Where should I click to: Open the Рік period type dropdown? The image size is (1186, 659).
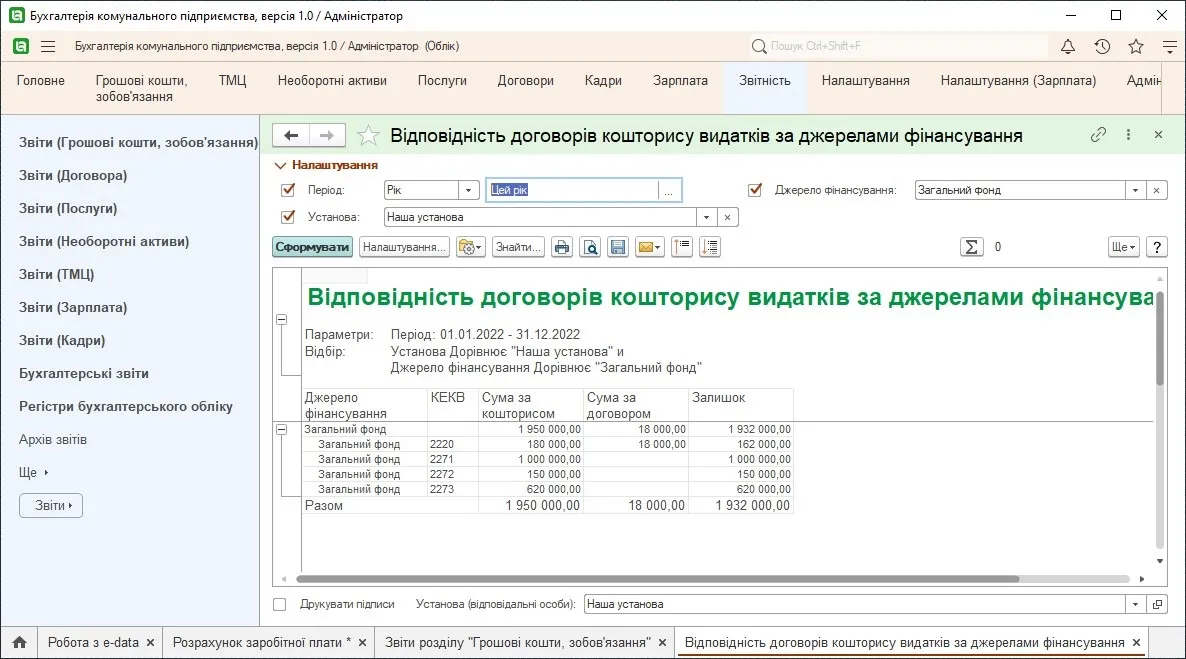(468, 190)
